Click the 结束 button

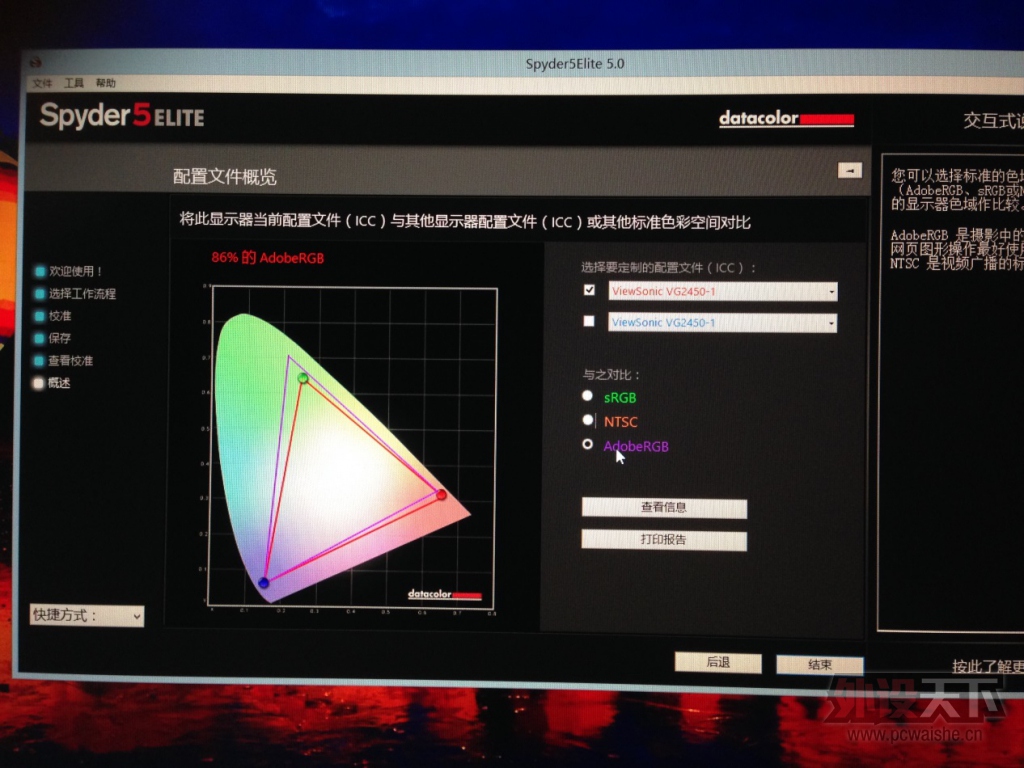(820, 664)
